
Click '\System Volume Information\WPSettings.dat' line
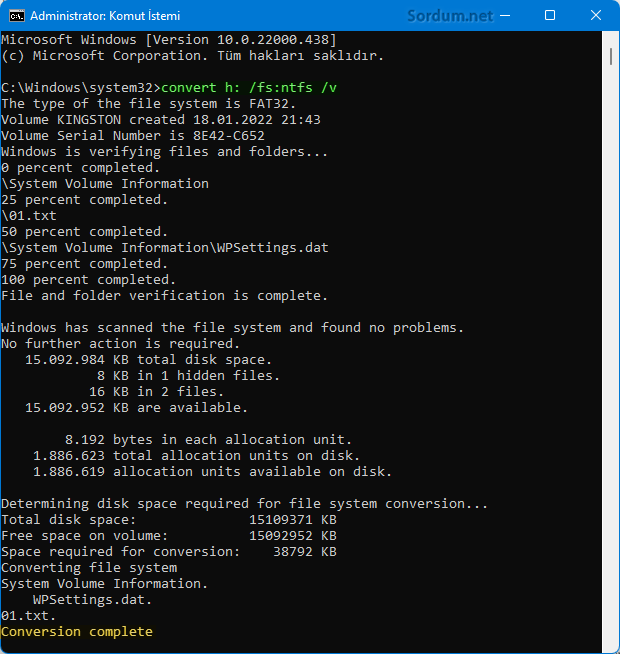point(165,248)
